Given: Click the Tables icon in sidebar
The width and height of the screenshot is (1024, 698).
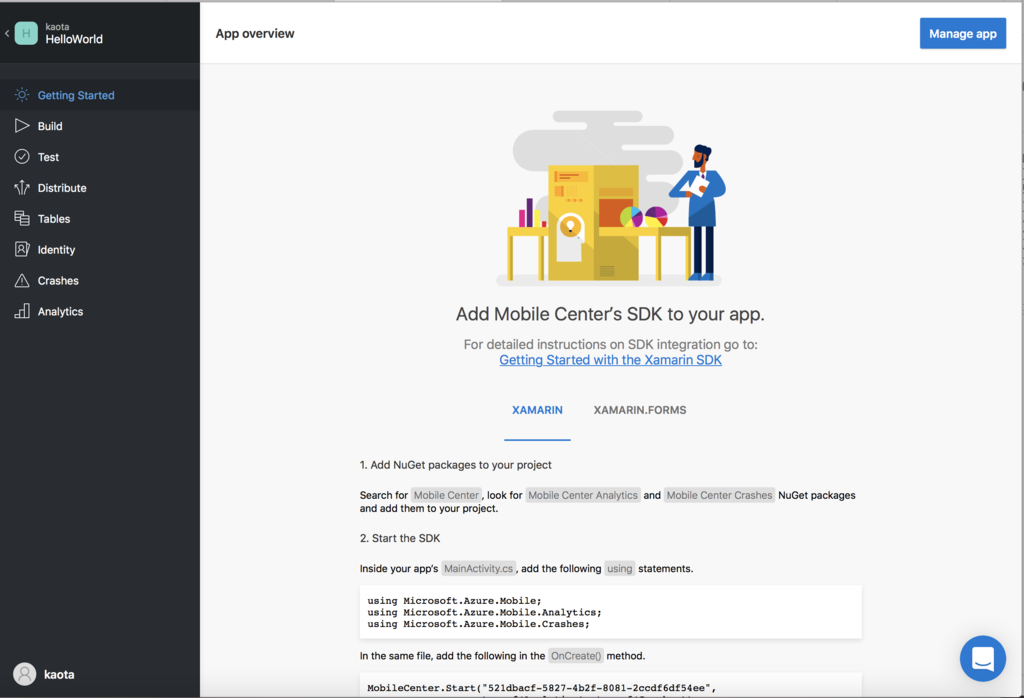Looking at the screenshot, I should point(22,218).
